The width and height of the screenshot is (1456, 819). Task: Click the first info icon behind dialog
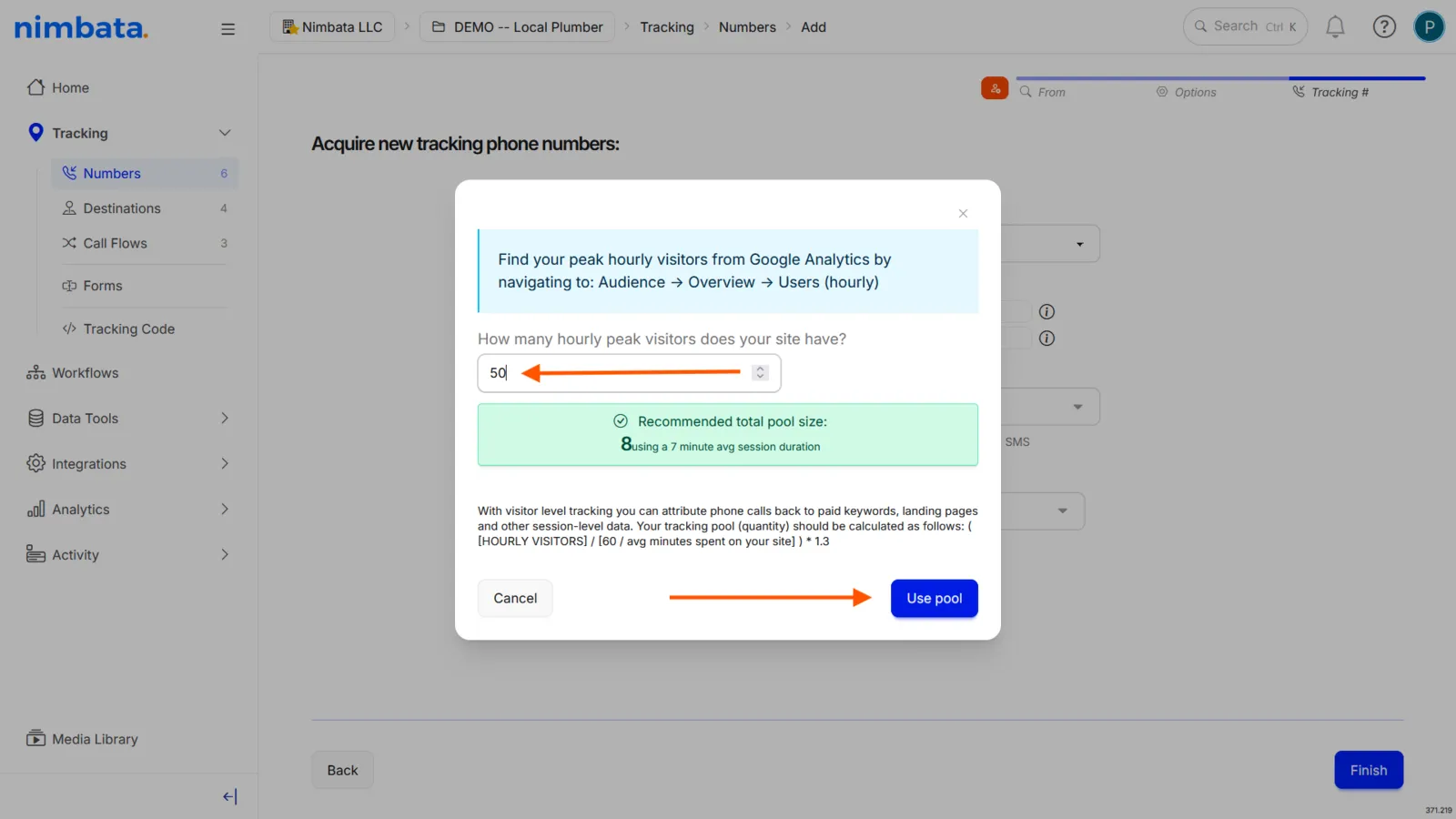click(x=1046, y=311)
